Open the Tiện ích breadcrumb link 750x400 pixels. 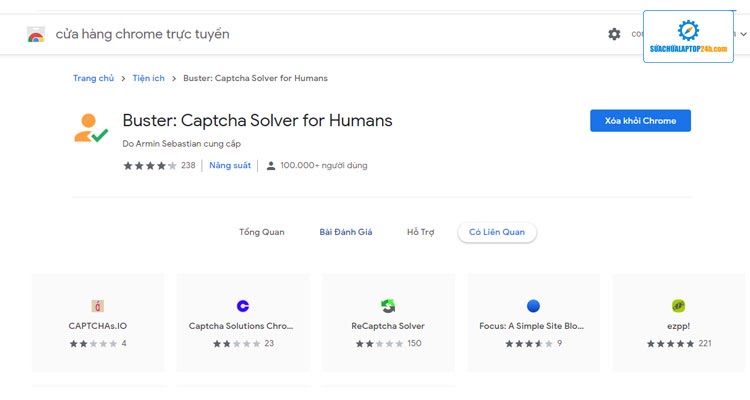point(148,78)
